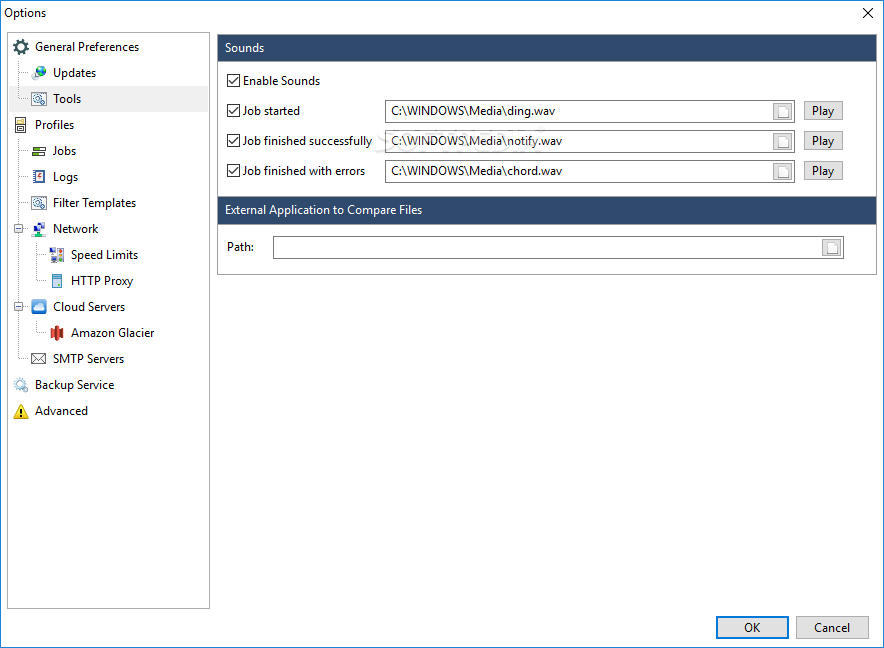Select SMTP Servers entry
This screenshot has width=884, height=648.
click(x=89, y=359)
